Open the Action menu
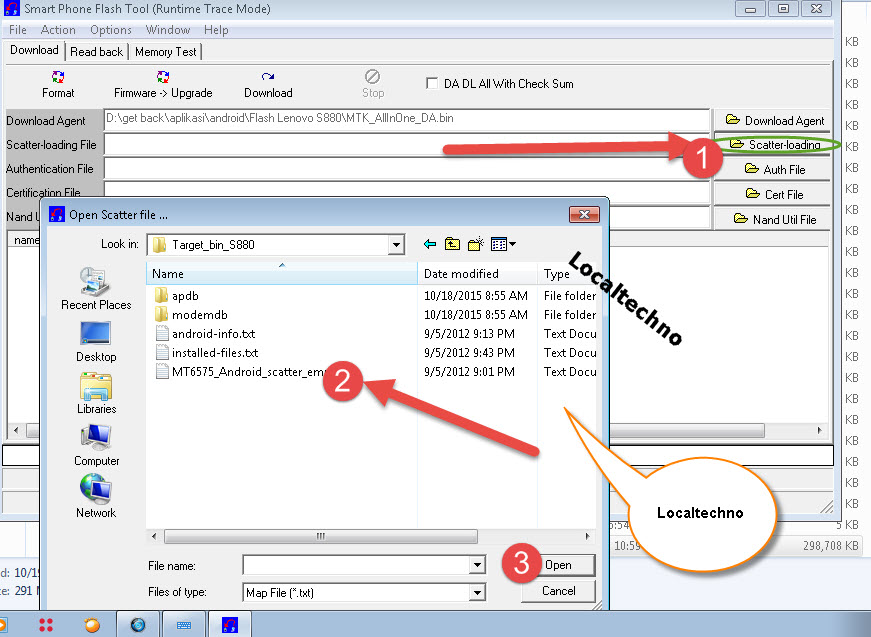The width and height of the screenshot is (871, 637). click(x=58, y=30)
